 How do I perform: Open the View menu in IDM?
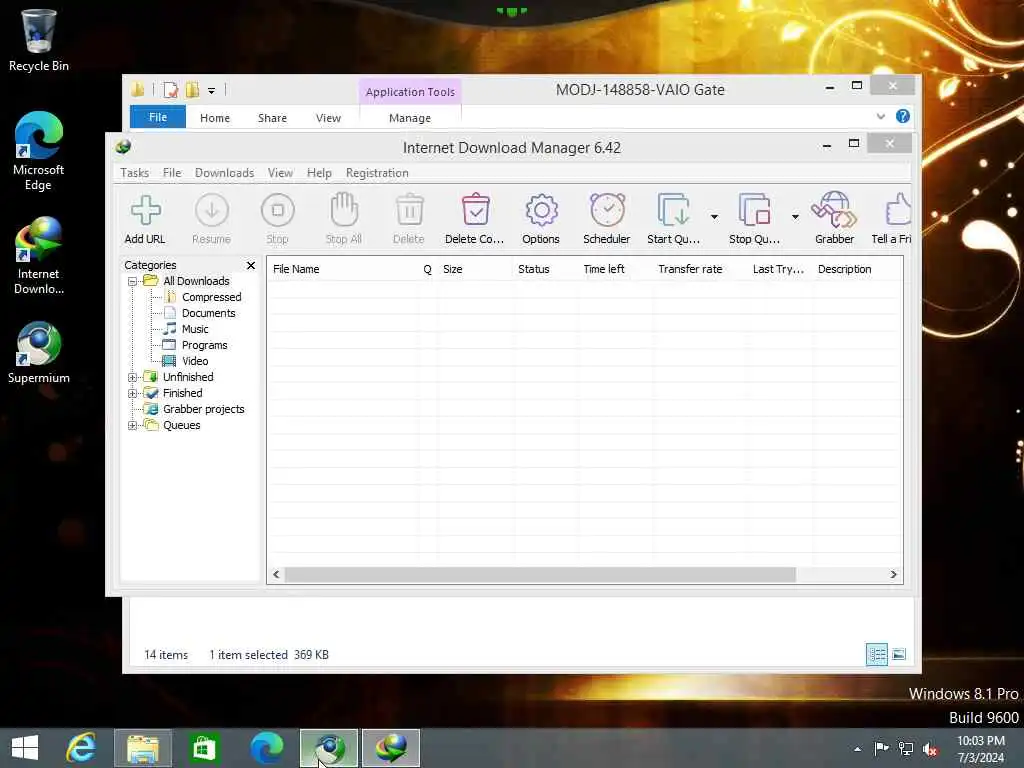pos(280,173)
